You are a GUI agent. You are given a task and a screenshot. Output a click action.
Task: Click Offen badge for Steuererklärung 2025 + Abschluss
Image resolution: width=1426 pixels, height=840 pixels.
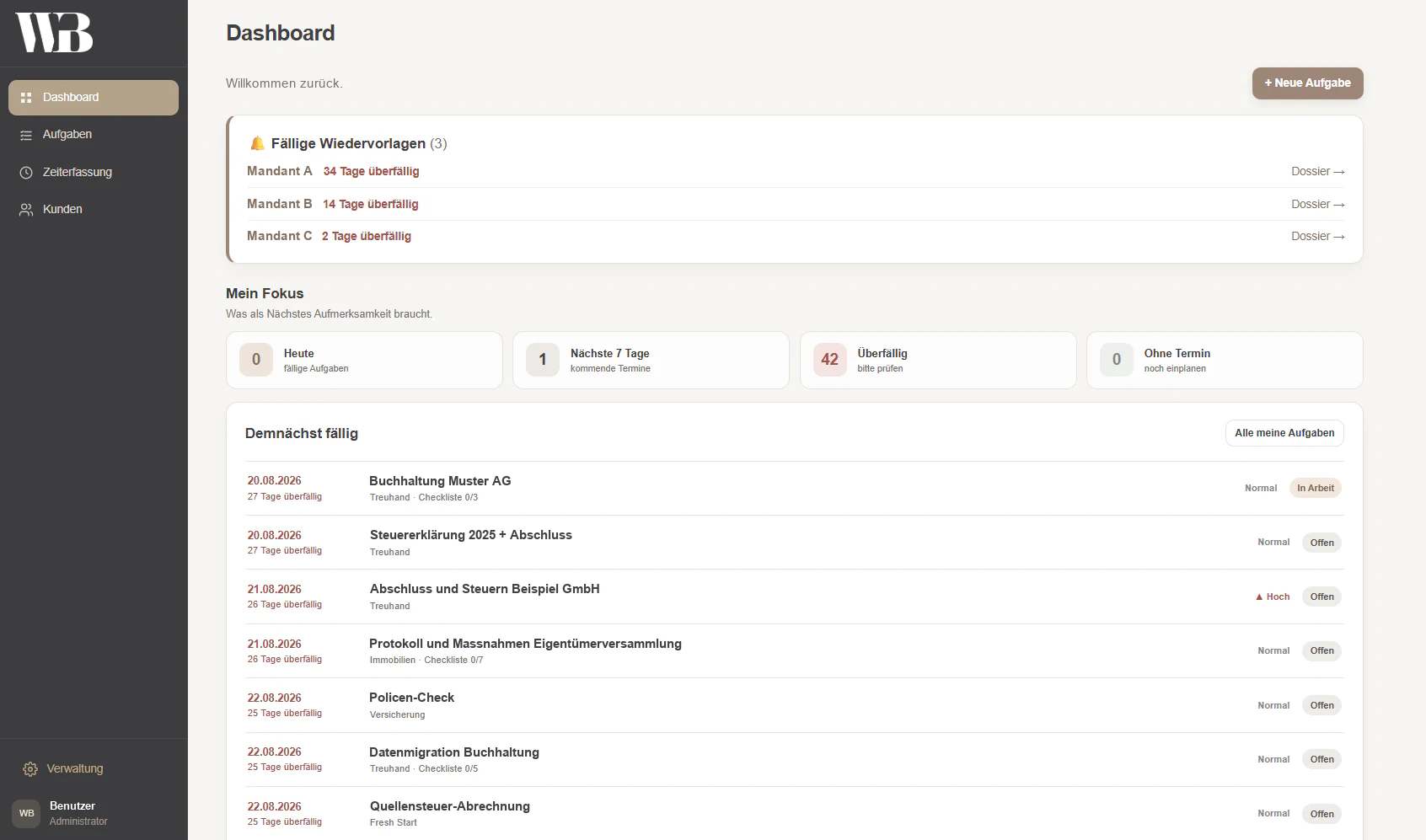[1321, 543]
